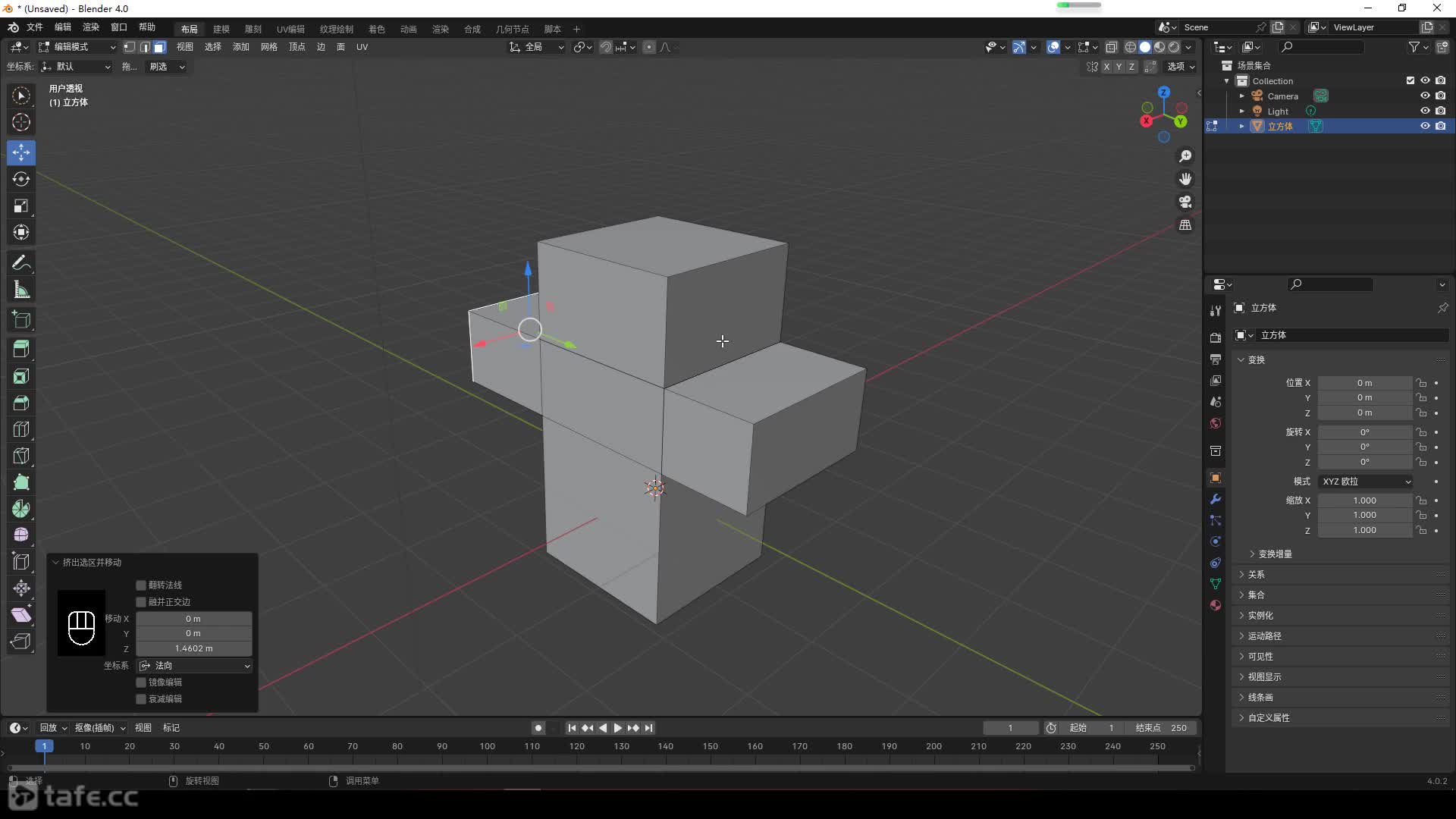The height and width of the screenshot is (819, 1456).
Task: Switch to the UV编辑 workspace tab
Action: [x=290, y=29]
